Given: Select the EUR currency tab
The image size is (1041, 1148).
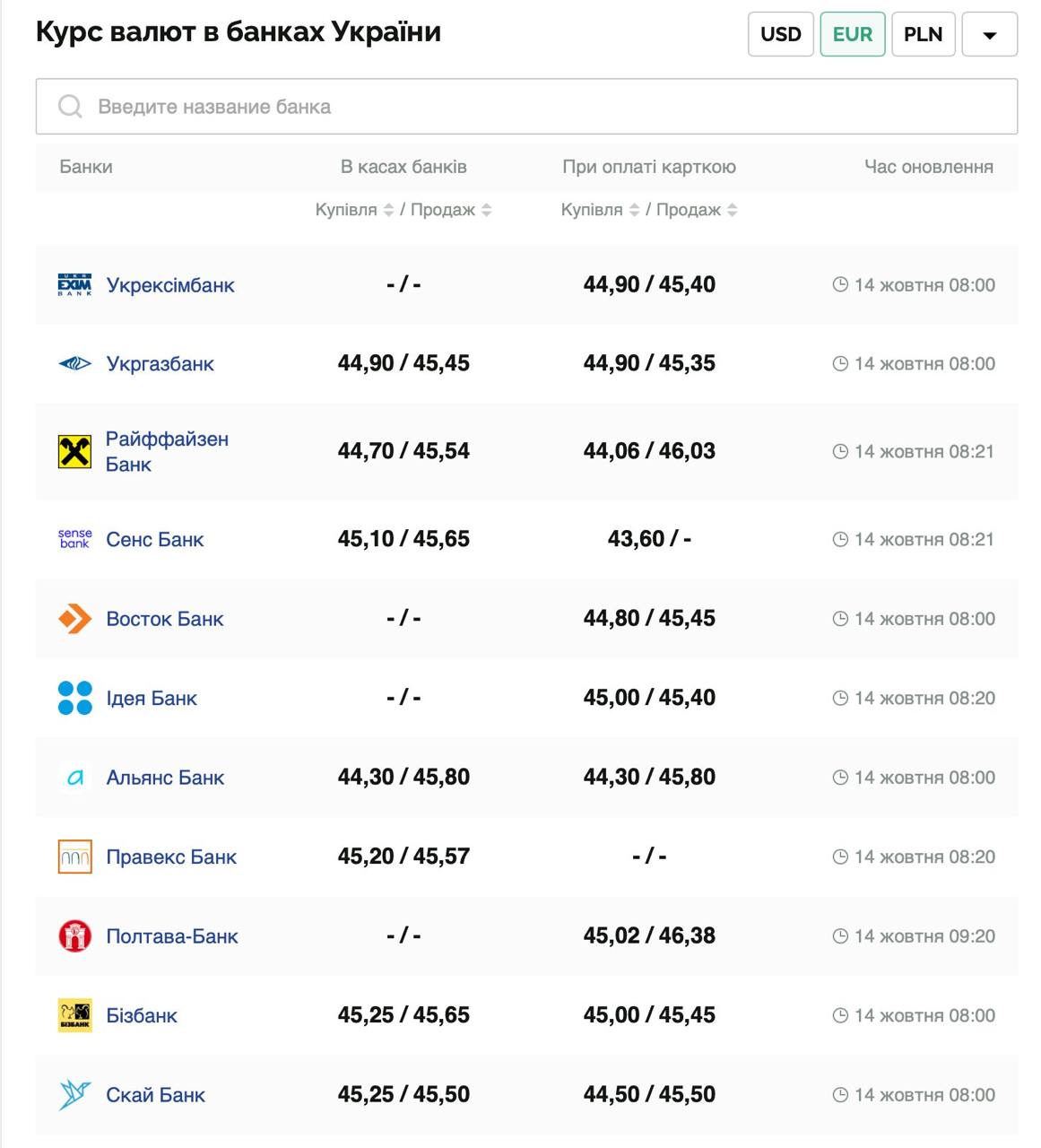Looking at the screenshot, I should coord(852,34).
